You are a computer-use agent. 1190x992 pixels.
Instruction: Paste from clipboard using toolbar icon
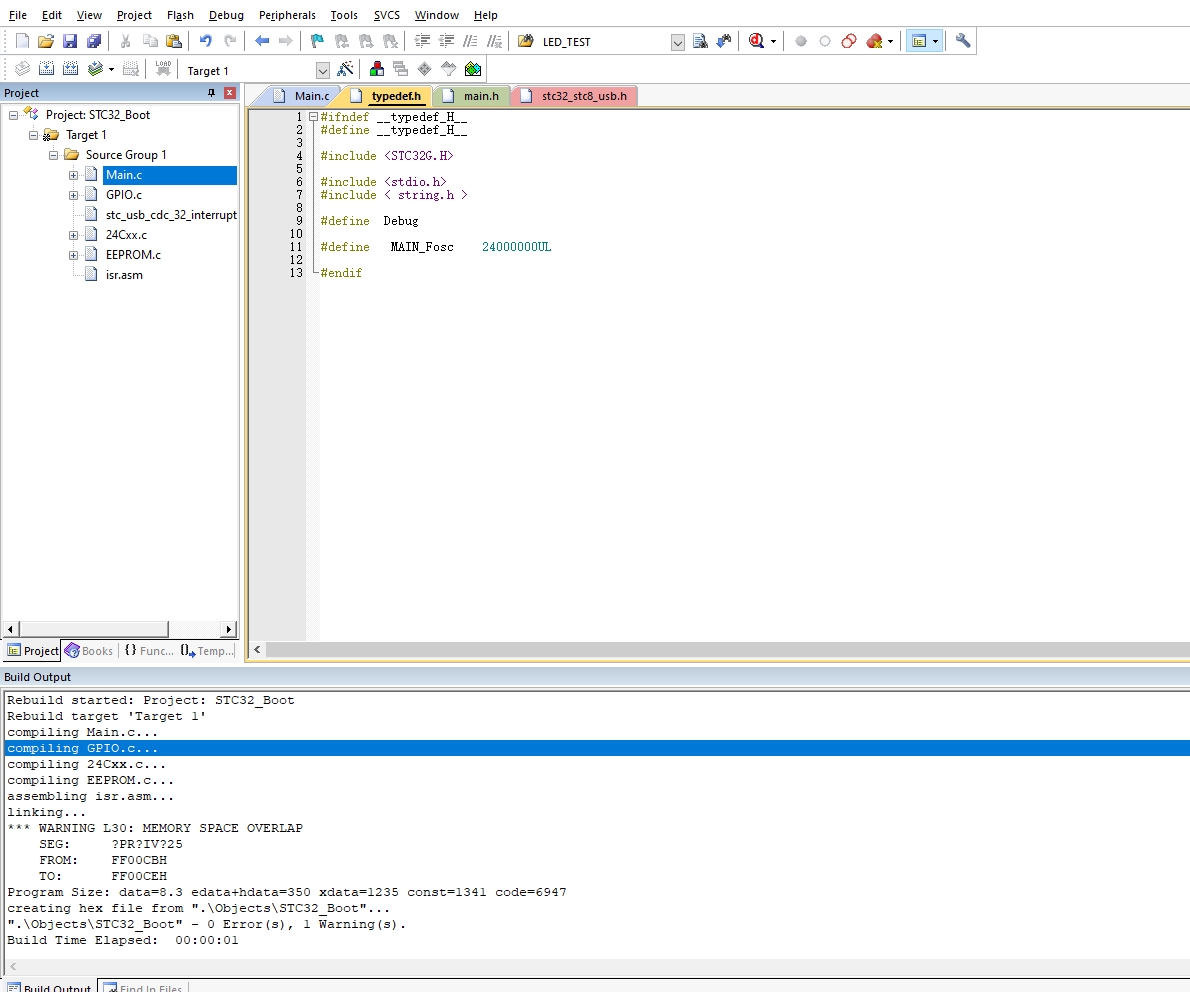click(174, 41)
